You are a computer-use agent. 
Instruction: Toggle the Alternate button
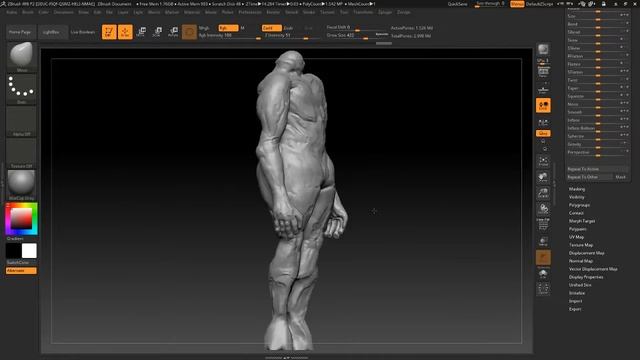(21, 271)
